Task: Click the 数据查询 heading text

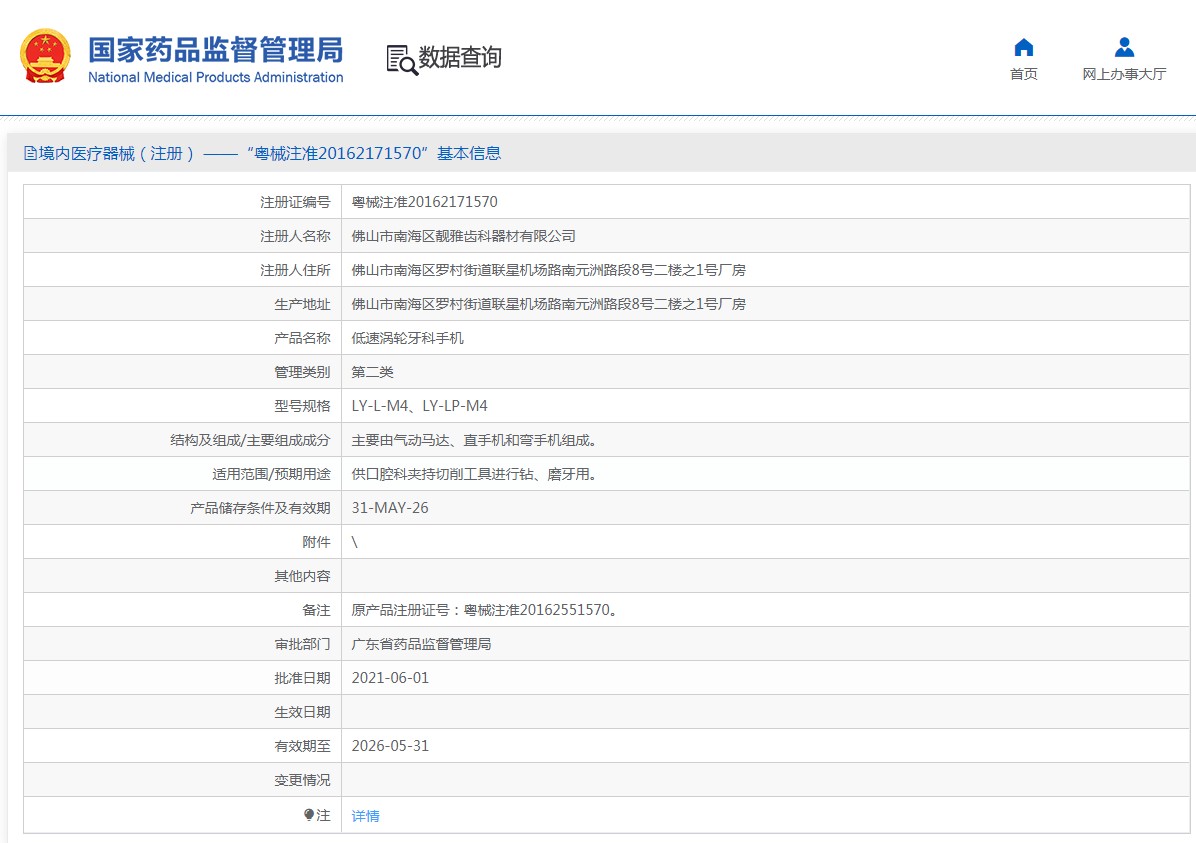Action: pyautogui.click(x=460, y=57)
